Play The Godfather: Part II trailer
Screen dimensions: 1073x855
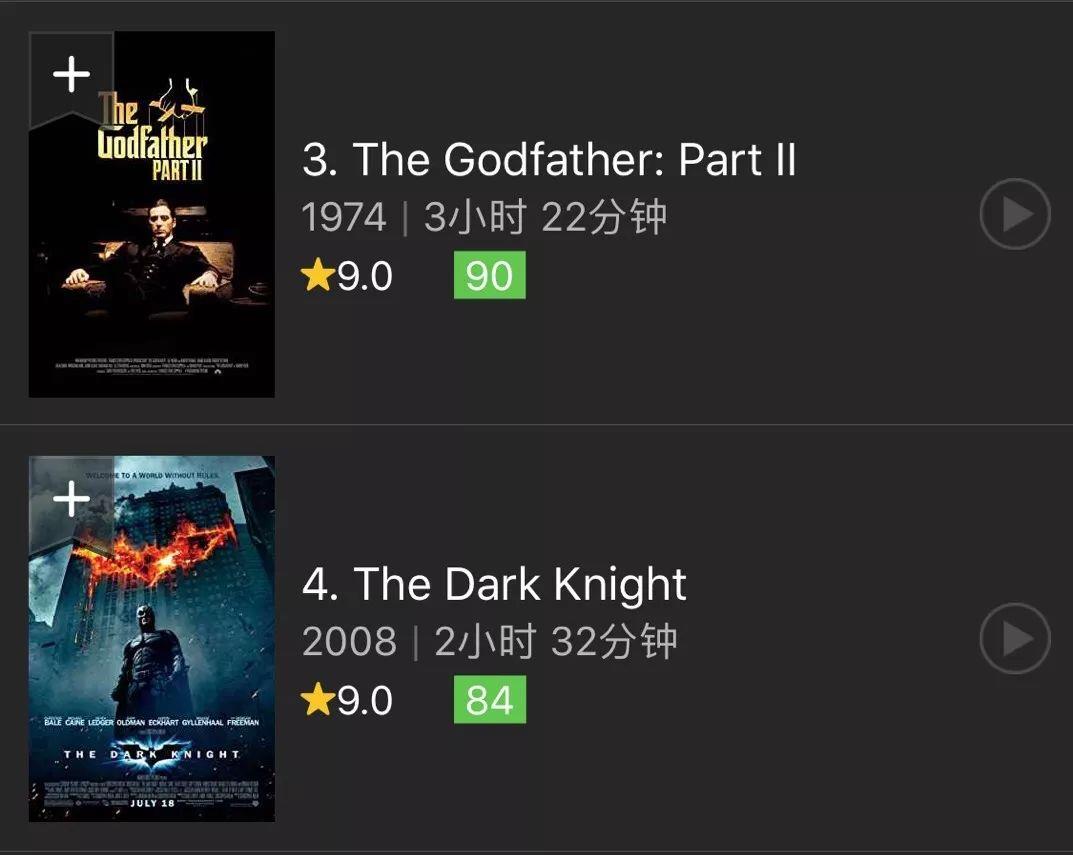pyautogui.click(x=1014, y=214)
